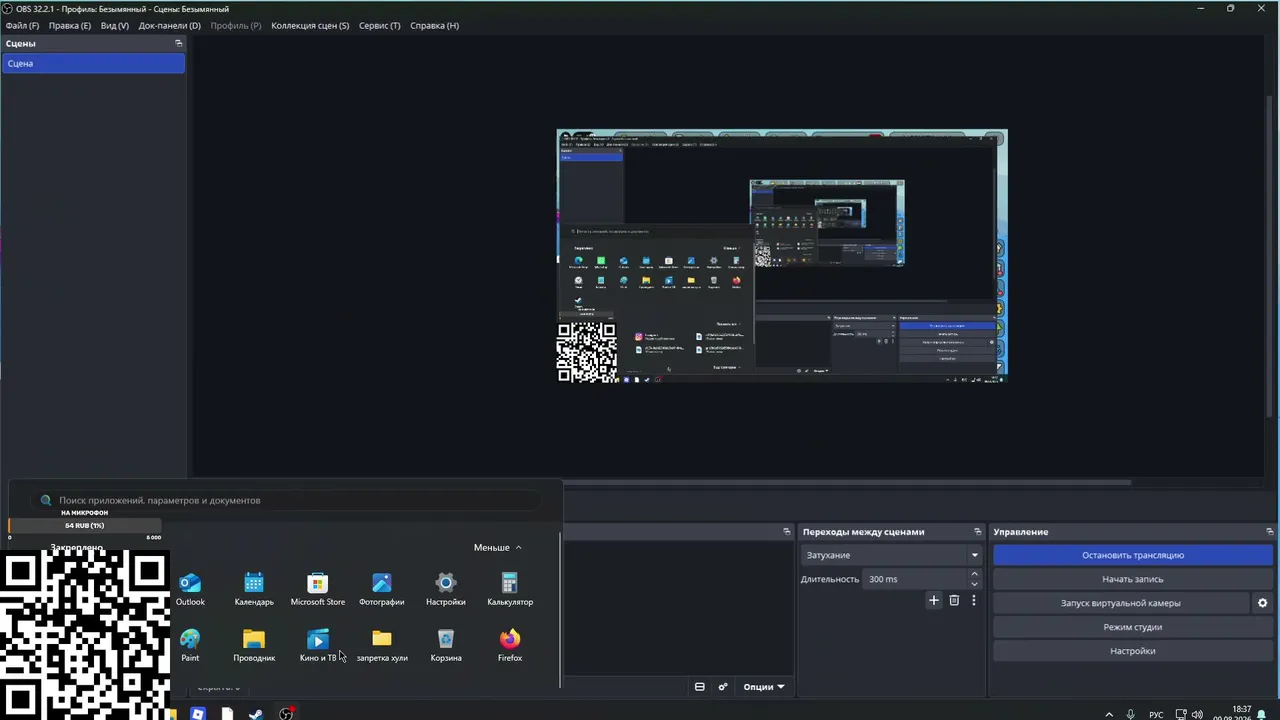
Task: Show hidden tray icons chevron
Action: click(1109, 714)
